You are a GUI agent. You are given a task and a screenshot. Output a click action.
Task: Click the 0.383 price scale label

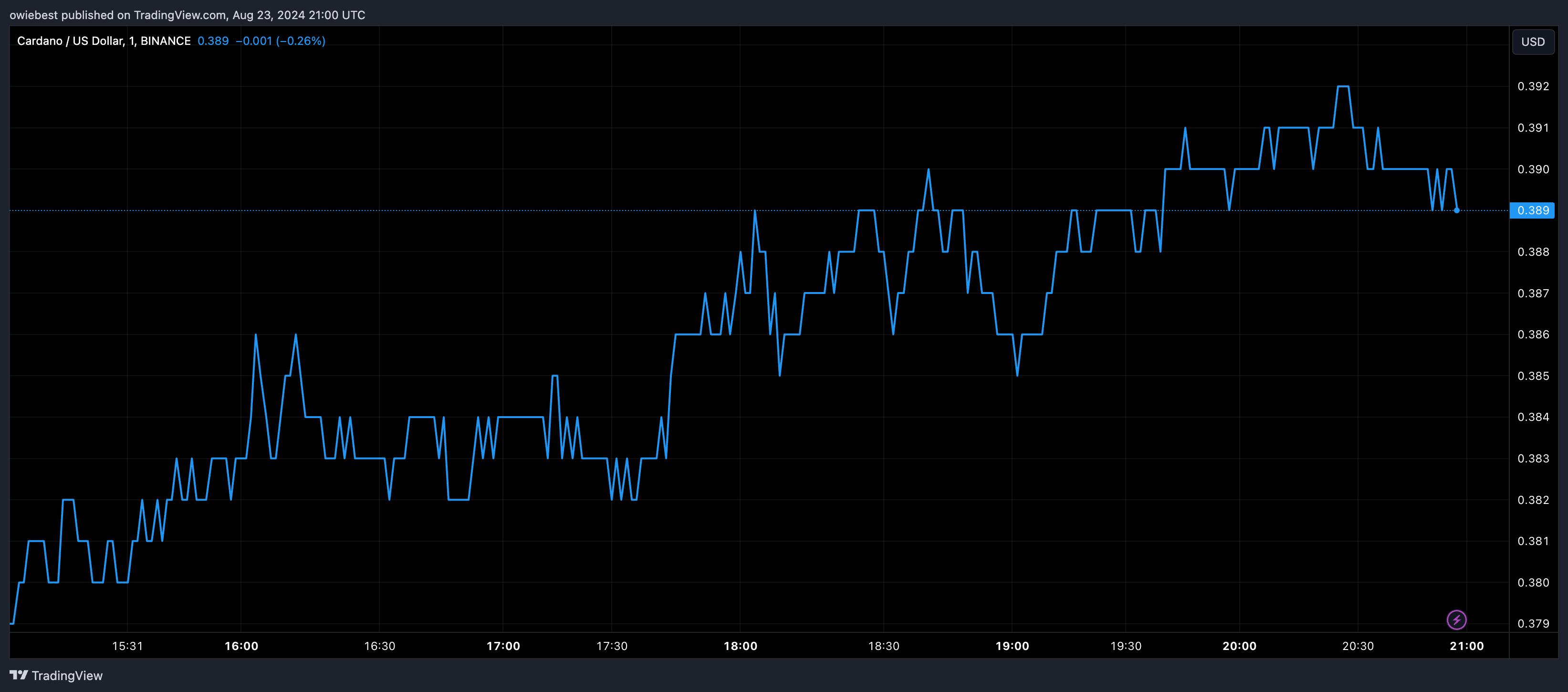[1533, 458]
